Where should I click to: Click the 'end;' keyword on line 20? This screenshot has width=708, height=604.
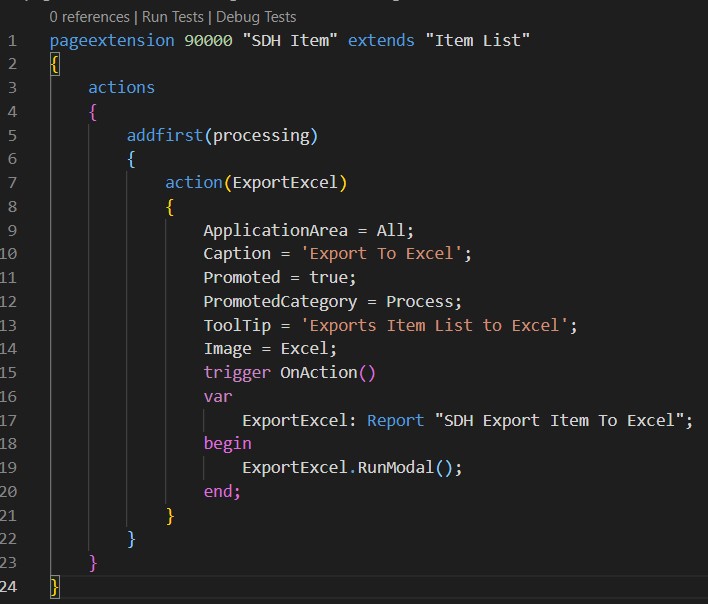[x=222, y=491]
